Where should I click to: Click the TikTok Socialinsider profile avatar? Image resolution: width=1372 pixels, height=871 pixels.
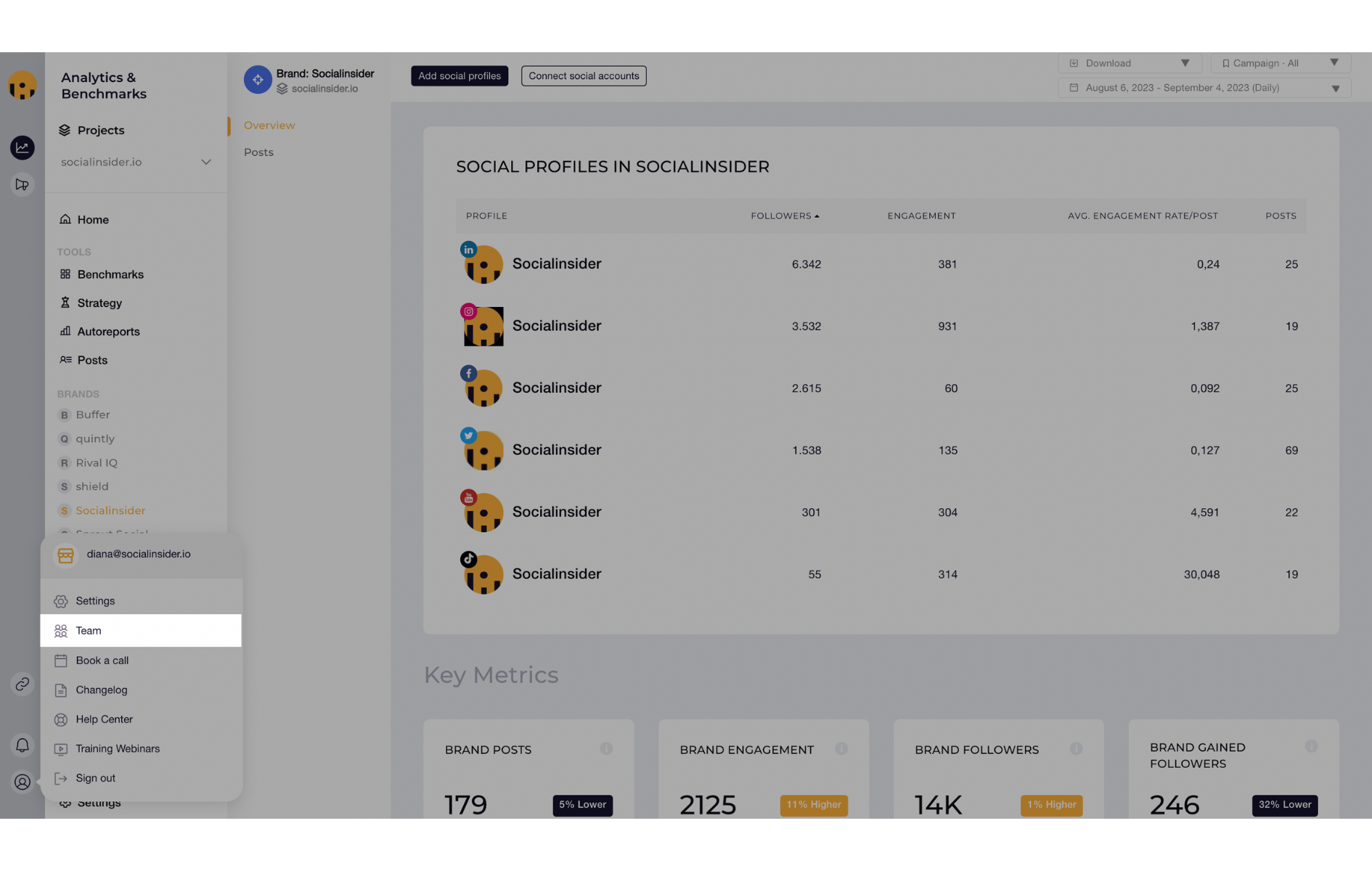[x=483, y=574]
